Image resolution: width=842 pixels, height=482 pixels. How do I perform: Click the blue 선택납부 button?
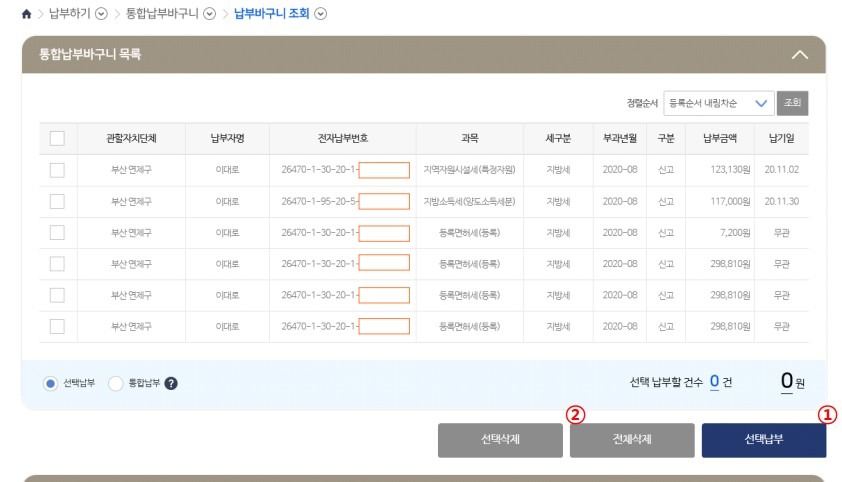(764, 440)
